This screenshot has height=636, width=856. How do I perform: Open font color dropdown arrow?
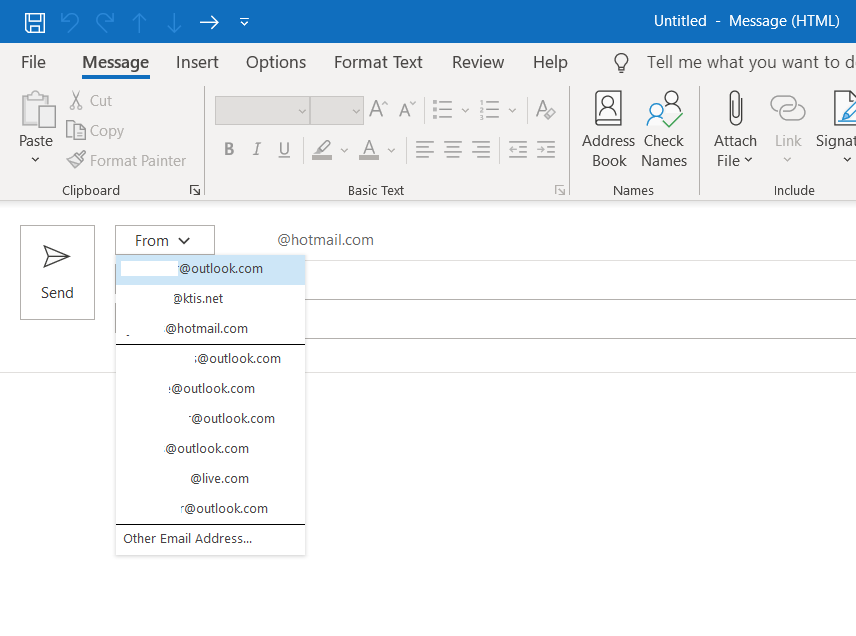[391, 150]
